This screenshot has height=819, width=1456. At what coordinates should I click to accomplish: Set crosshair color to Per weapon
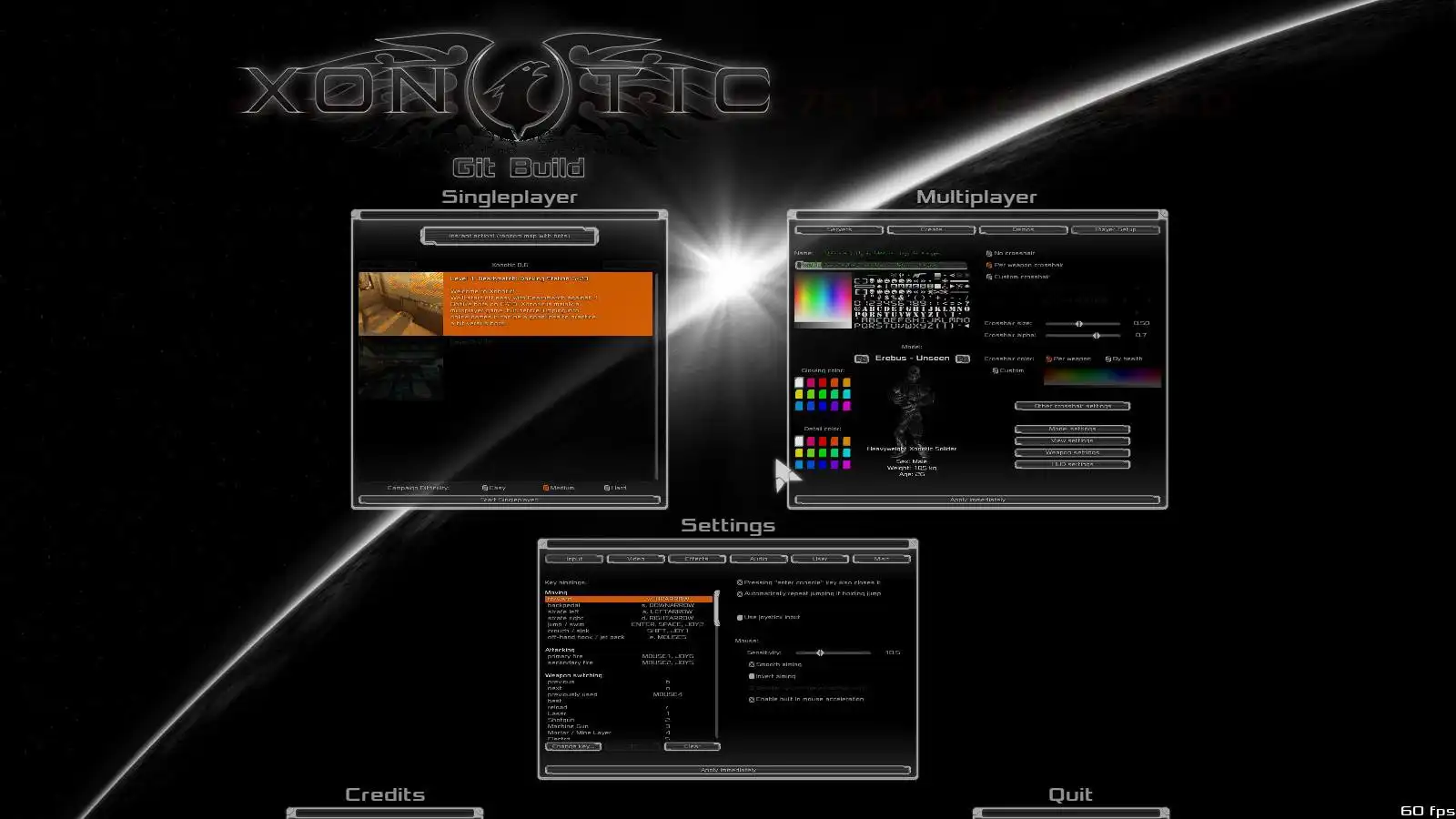pyautogui.click(x=1049, y=359)
